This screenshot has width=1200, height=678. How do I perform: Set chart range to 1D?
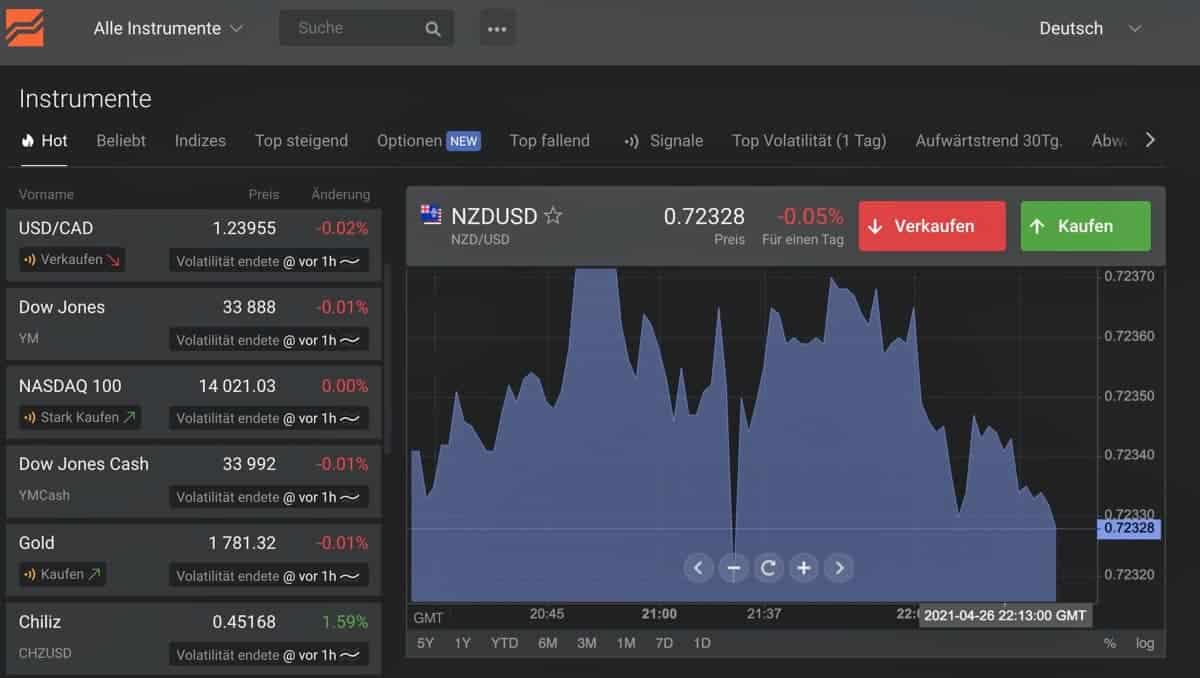click(x=702, y=643)
